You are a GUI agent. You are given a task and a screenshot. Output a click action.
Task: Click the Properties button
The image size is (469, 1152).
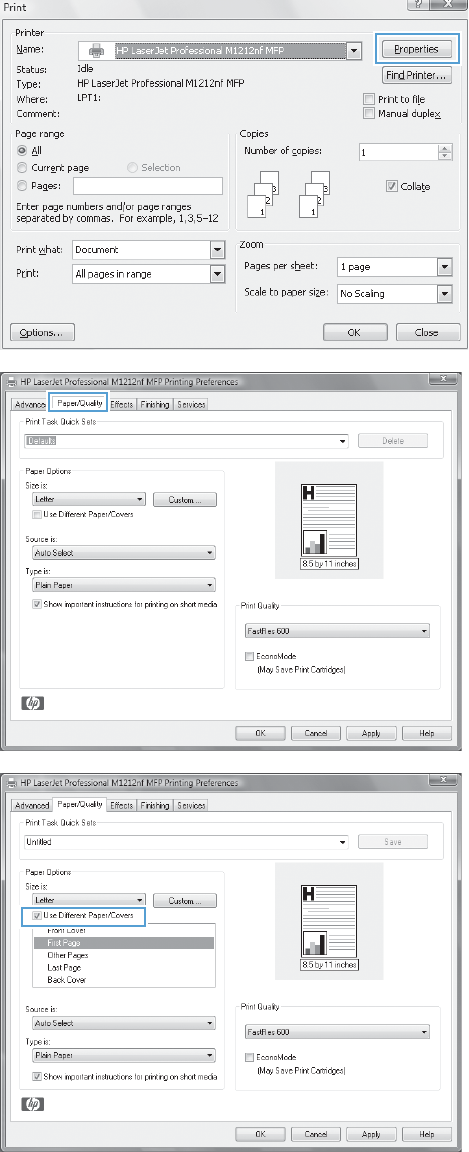[417, 49]
